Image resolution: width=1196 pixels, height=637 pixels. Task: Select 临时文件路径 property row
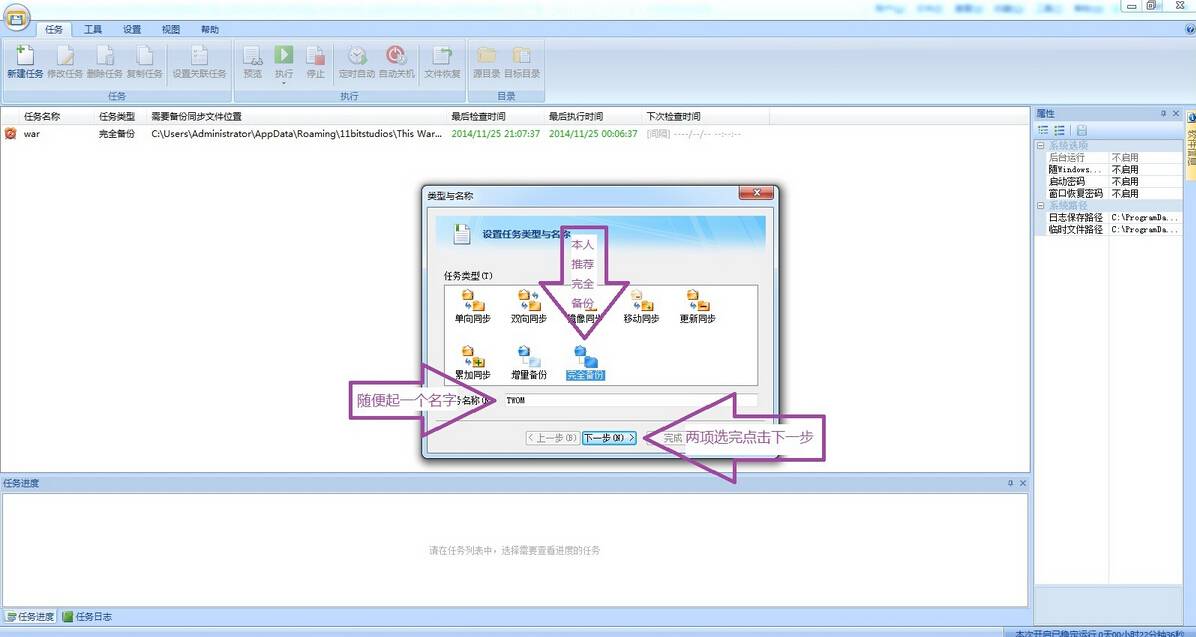pos(1108,230)
